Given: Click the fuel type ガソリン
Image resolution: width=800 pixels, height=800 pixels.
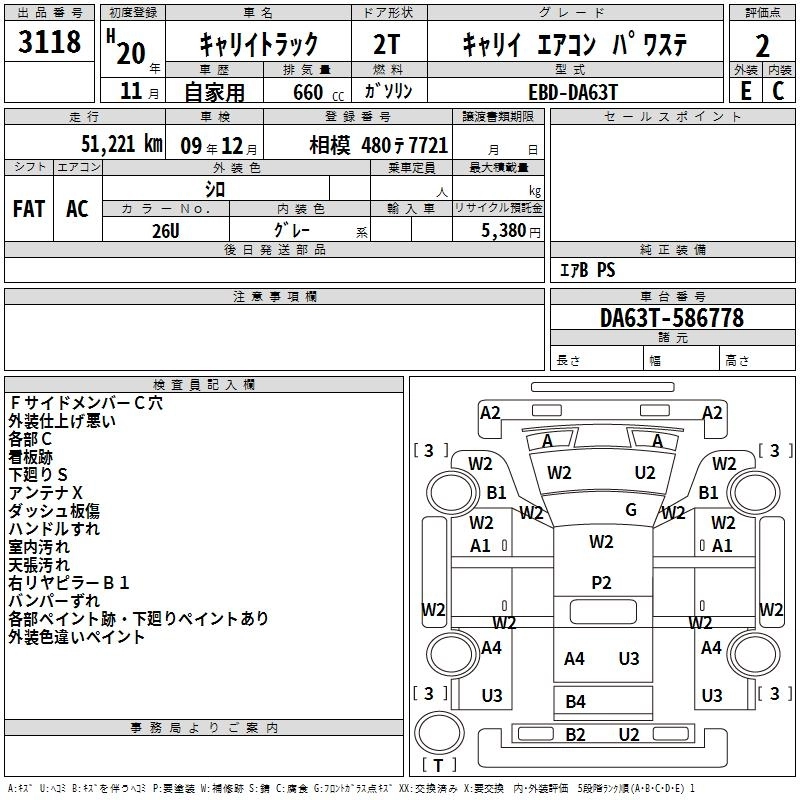Looking at the screenshot, I should point(388,91).
